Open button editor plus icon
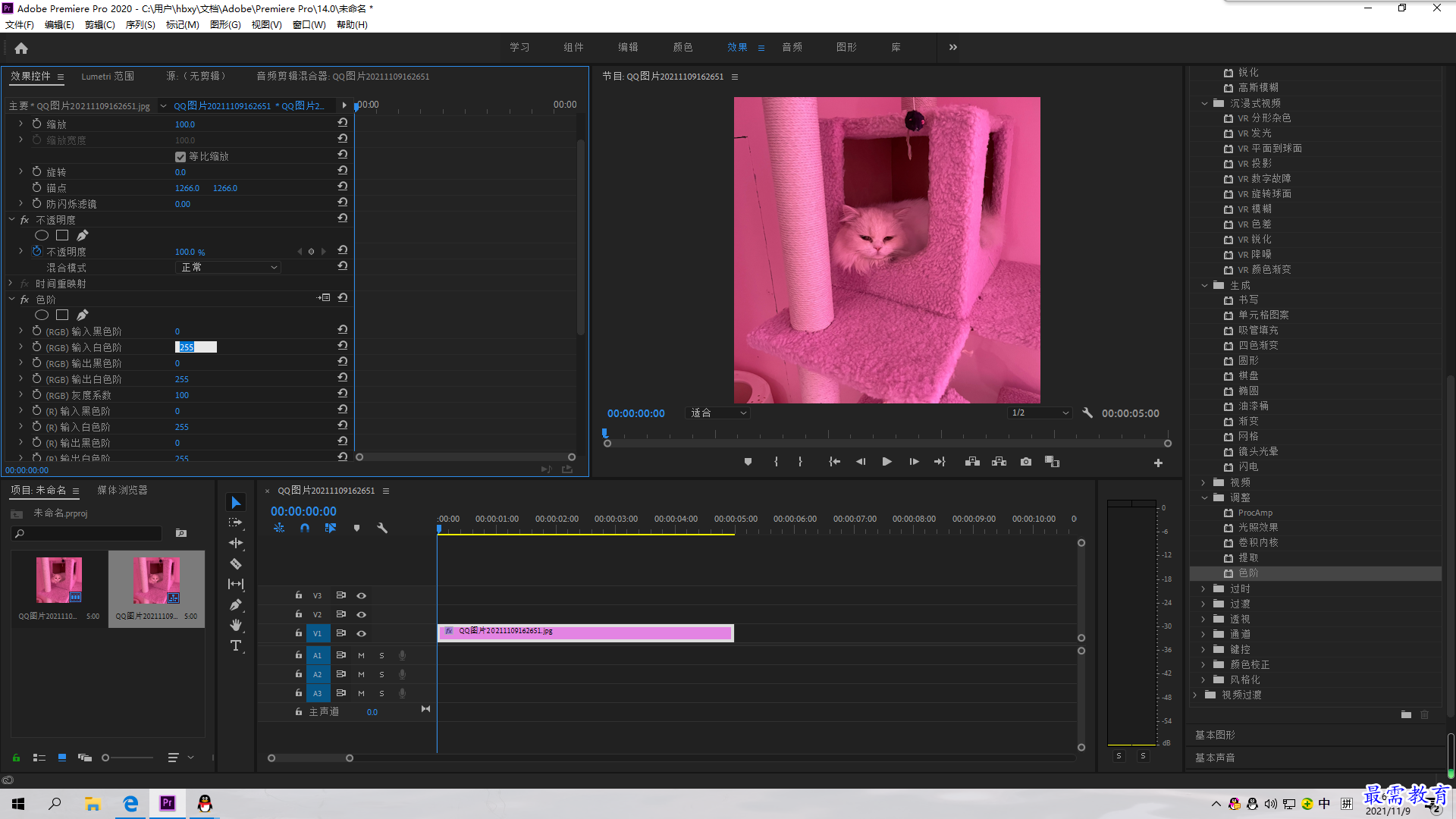 [1158, 463]
